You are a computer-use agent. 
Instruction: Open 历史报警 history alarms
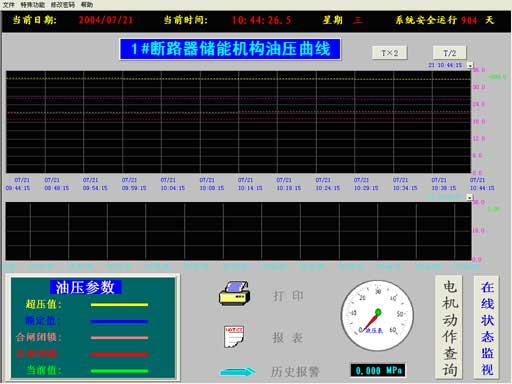coord(295,371)
